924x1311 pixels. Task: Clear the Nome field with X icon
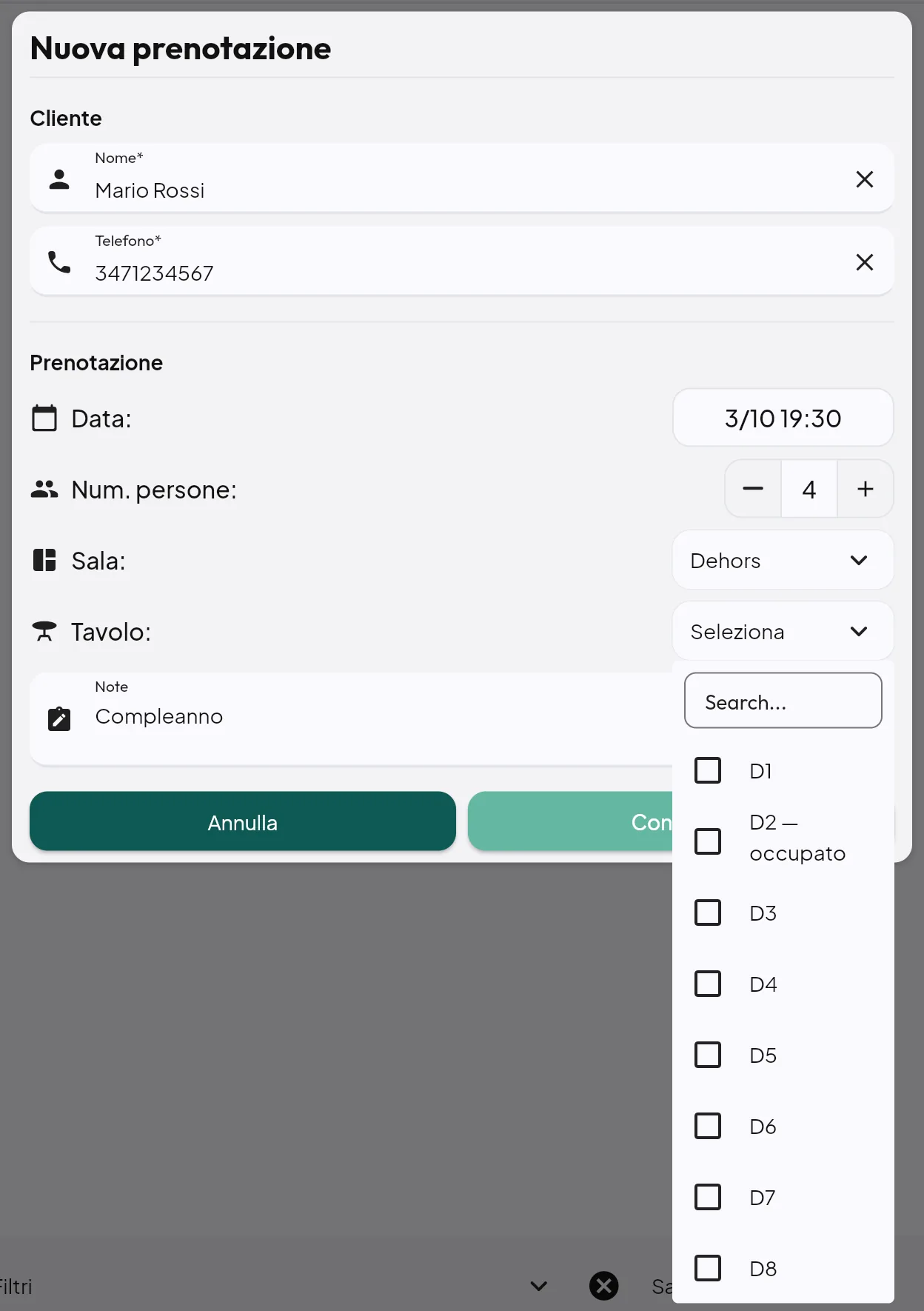tap(864, 179)
